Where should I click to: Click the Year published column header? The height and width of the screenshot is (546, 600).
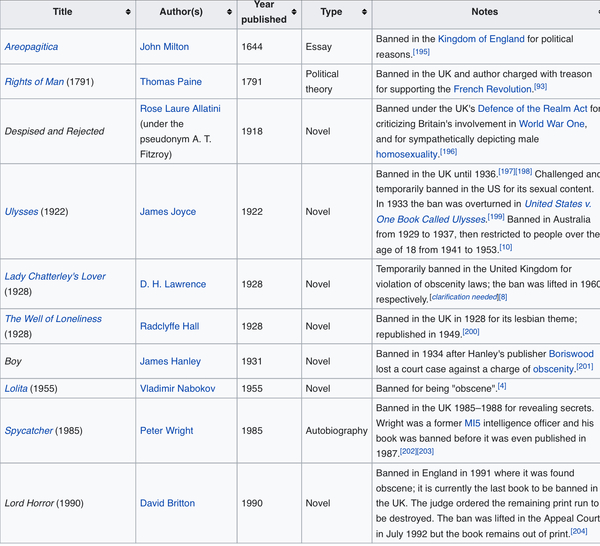(269, 12)
